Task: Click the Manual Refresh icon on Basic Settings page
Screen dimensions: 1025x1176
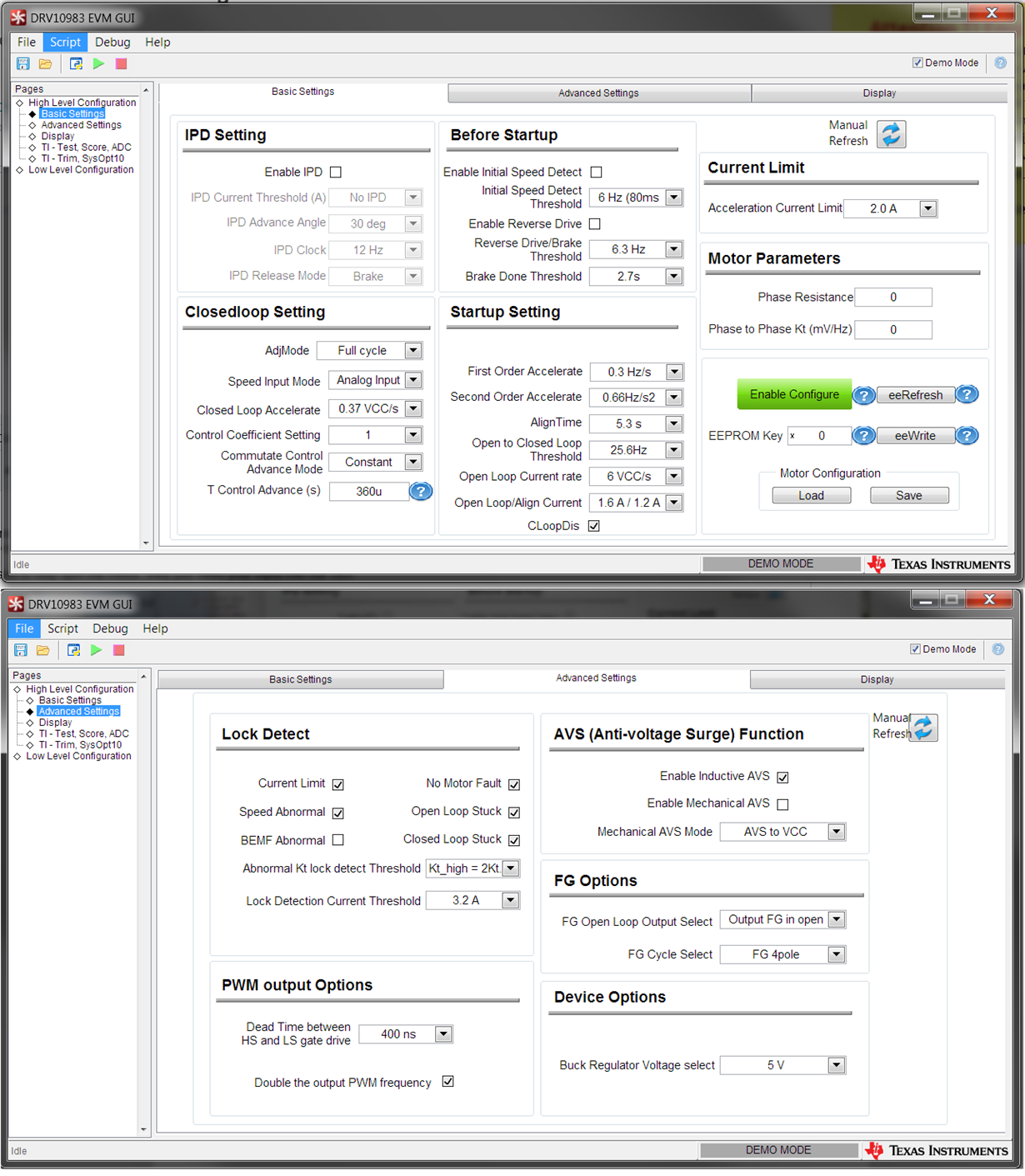Action: tap(891, 134)
